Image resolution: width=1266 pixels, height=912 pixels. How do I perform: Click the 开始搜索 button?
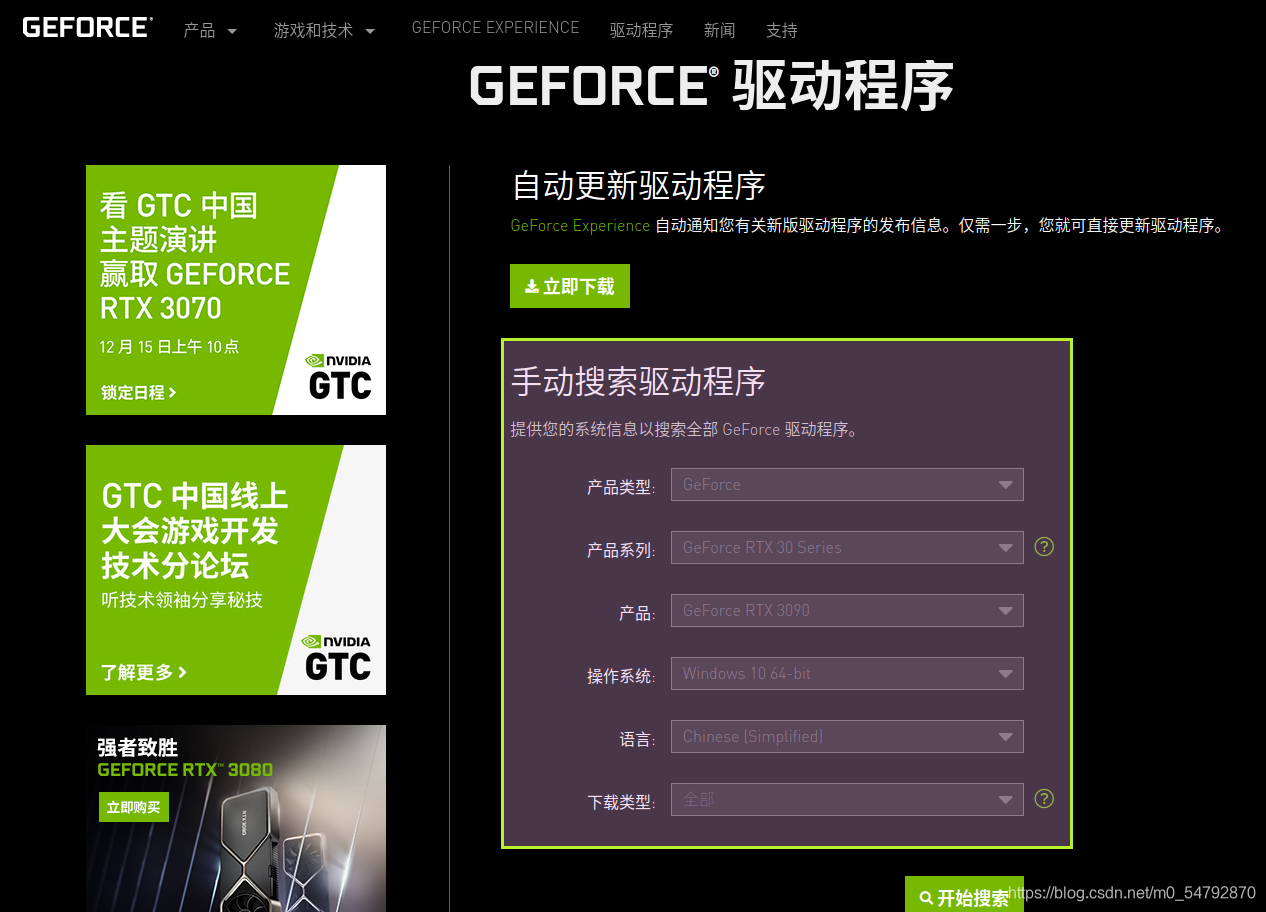pyautogui.click(x=964, y=896)
